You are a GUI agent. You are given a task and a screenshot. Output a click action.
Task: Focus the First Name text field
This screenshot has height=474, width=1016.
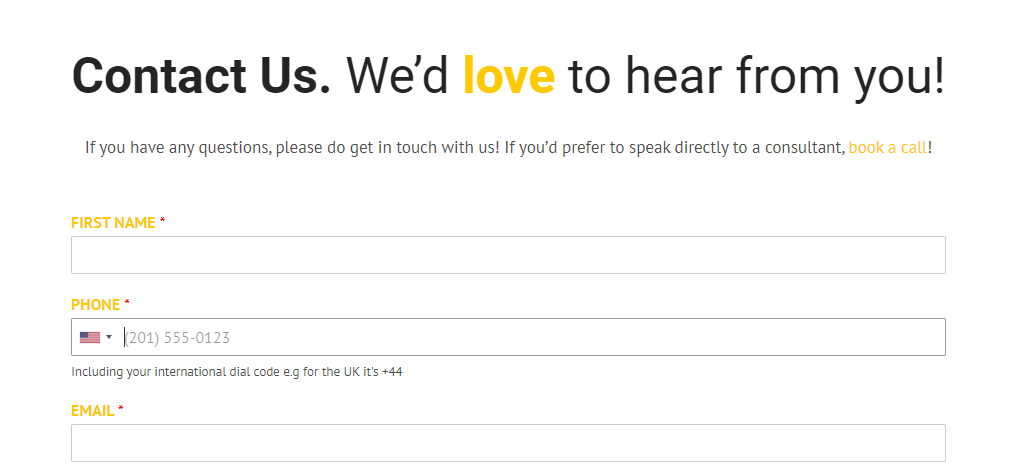coord(508,254)
